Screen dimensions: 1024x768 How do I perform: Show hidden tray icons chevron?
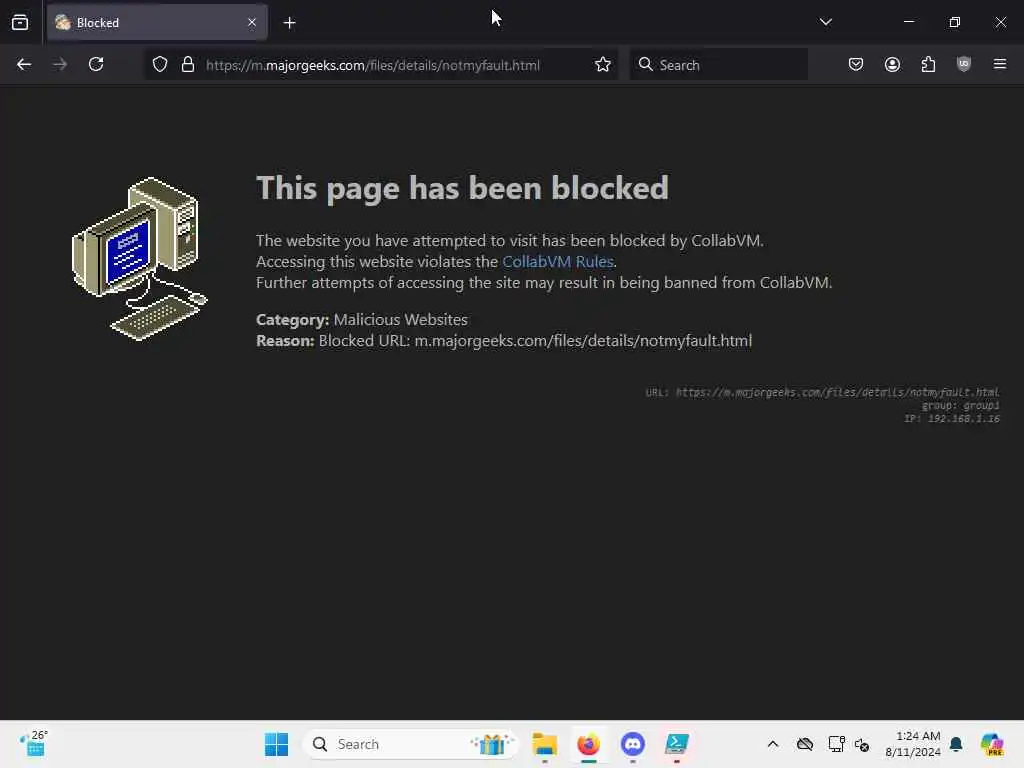773,744
